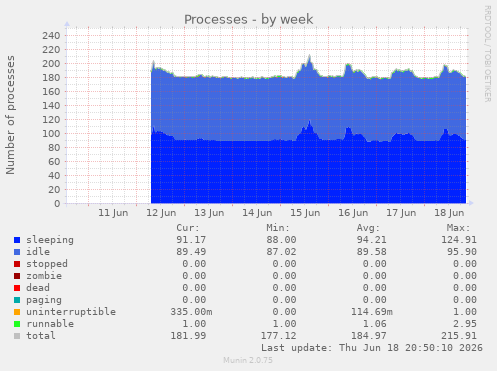This screenshot has width=497, height=371.
Task: Click the 'stopped' legend label
Action: coord(47,264)
